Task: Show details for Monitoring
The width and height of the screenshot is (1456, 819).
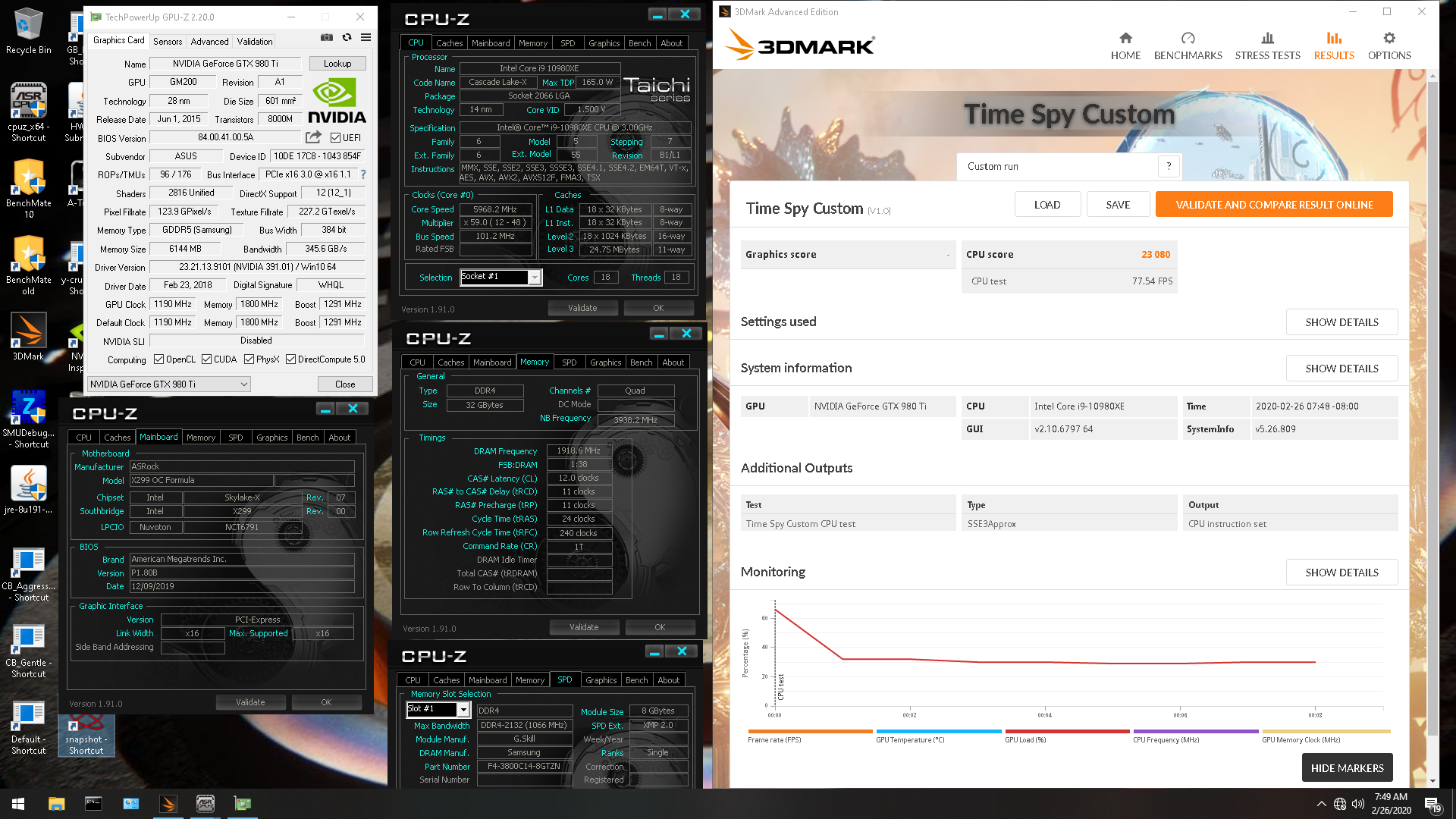Action: pos(1341,573)
